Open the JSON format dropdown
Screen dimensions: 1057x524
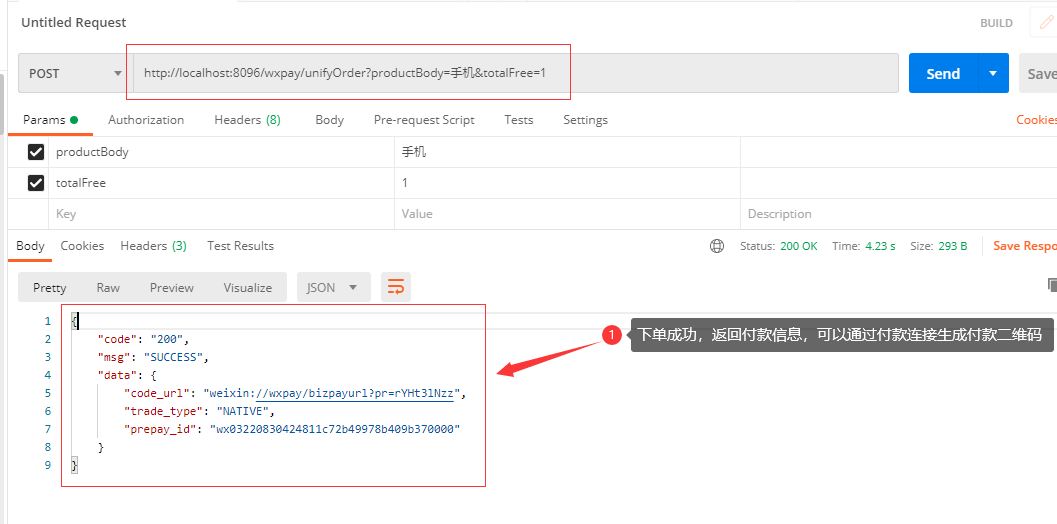click(333, 287)
